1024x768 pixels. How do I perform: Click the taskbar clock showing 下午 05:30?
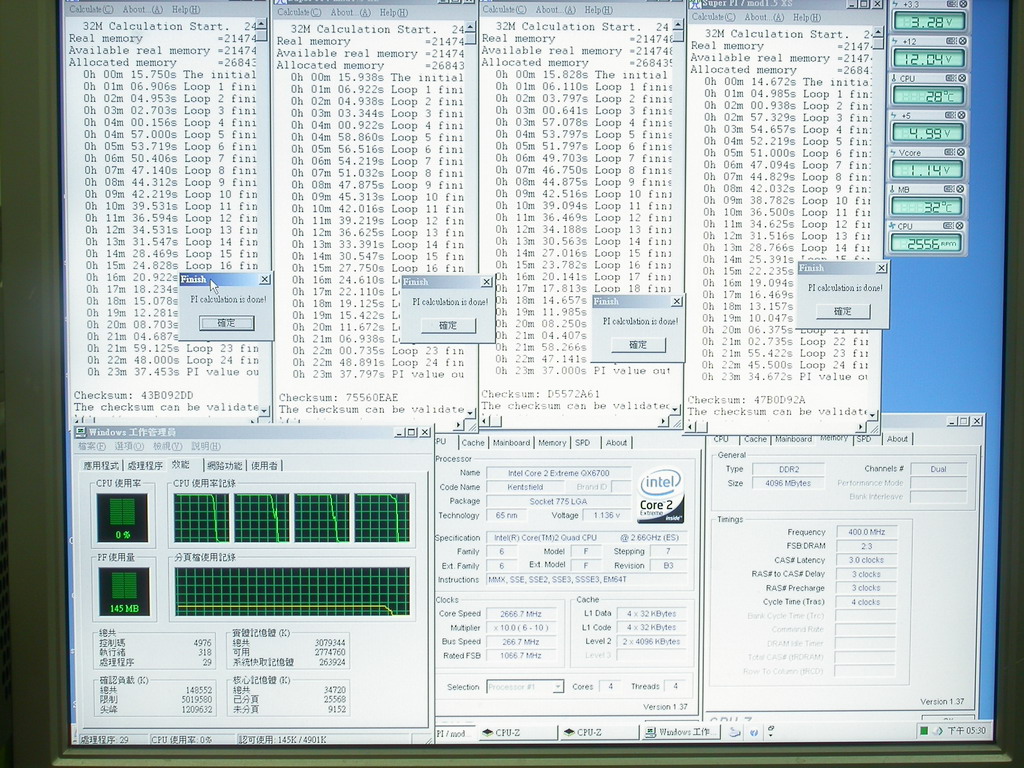[x=967, y=731]
